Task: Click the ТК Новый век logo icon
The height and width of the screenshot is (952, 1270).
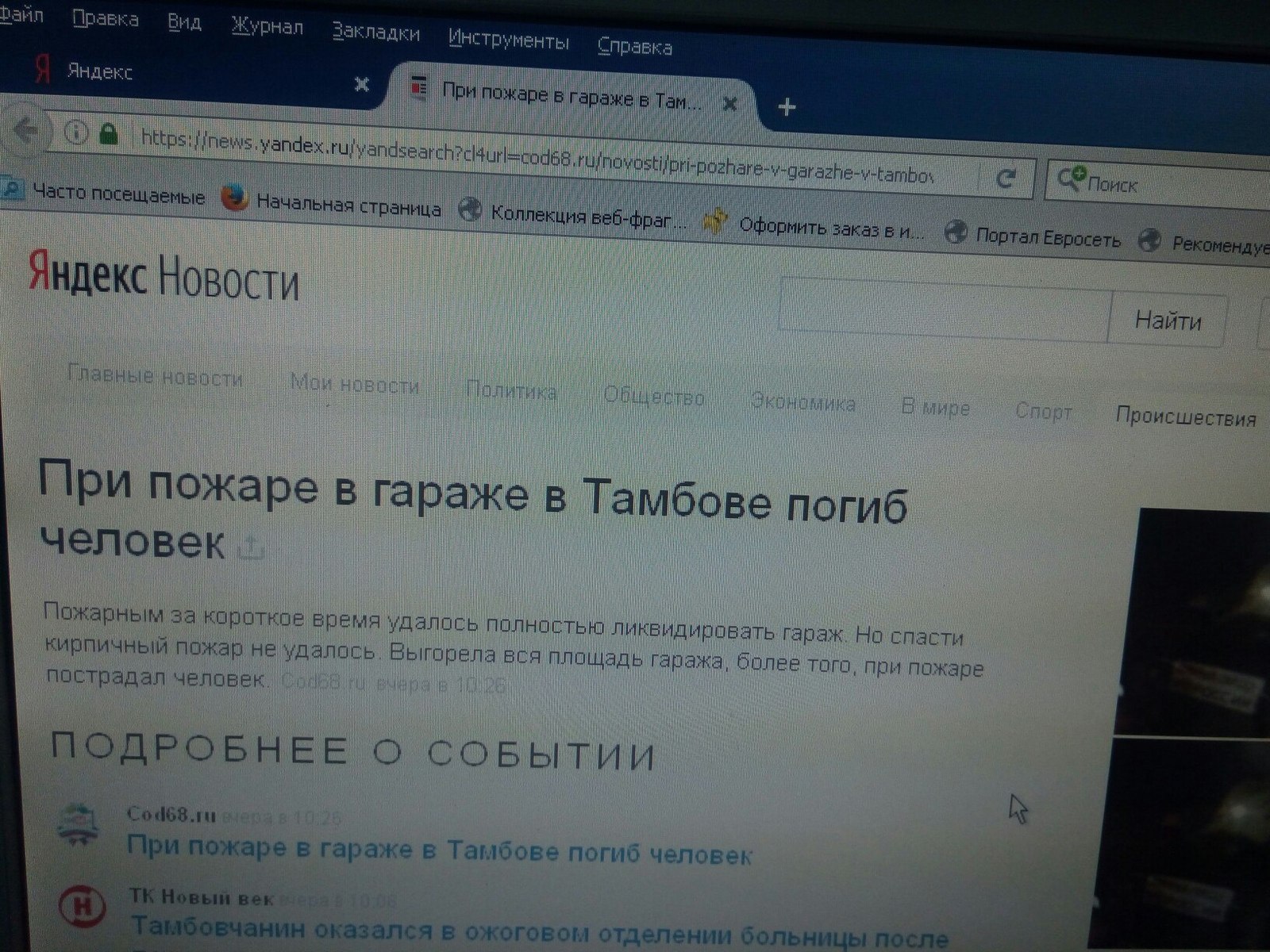Action: tap(82, 907)
